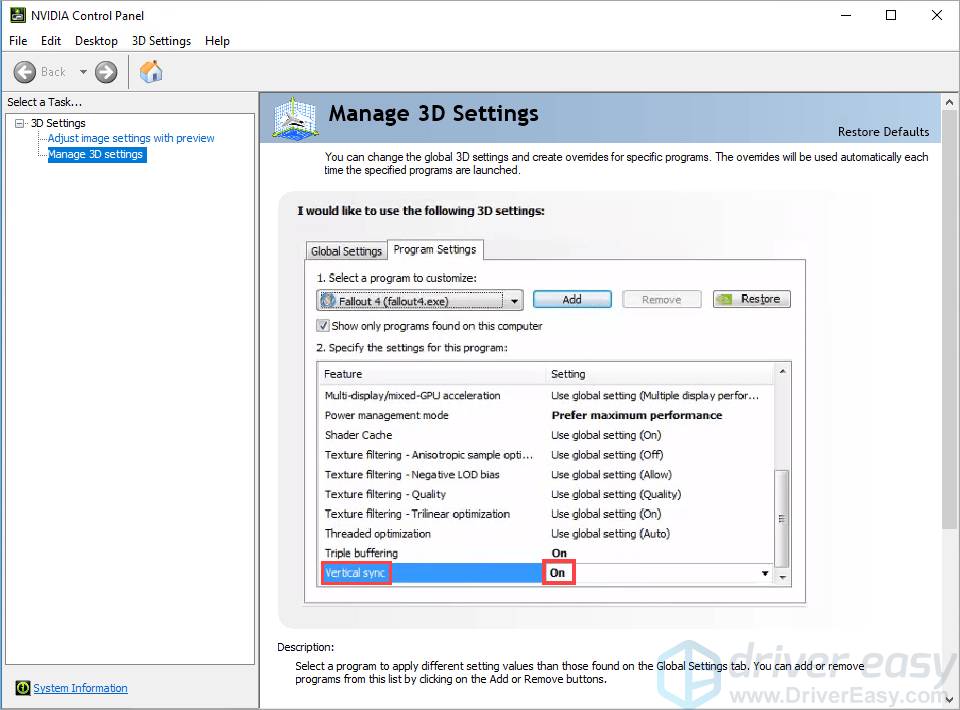The image size is (960, 710).
Task: Toggle Triple buffering setting
Action: click(x=560, y=552)
